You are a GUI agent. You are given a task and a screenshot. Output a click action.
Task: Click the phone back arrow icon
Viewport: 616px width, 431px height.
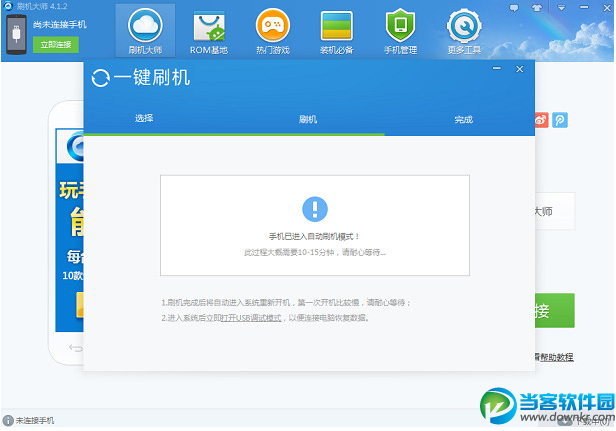coord(75,348)
